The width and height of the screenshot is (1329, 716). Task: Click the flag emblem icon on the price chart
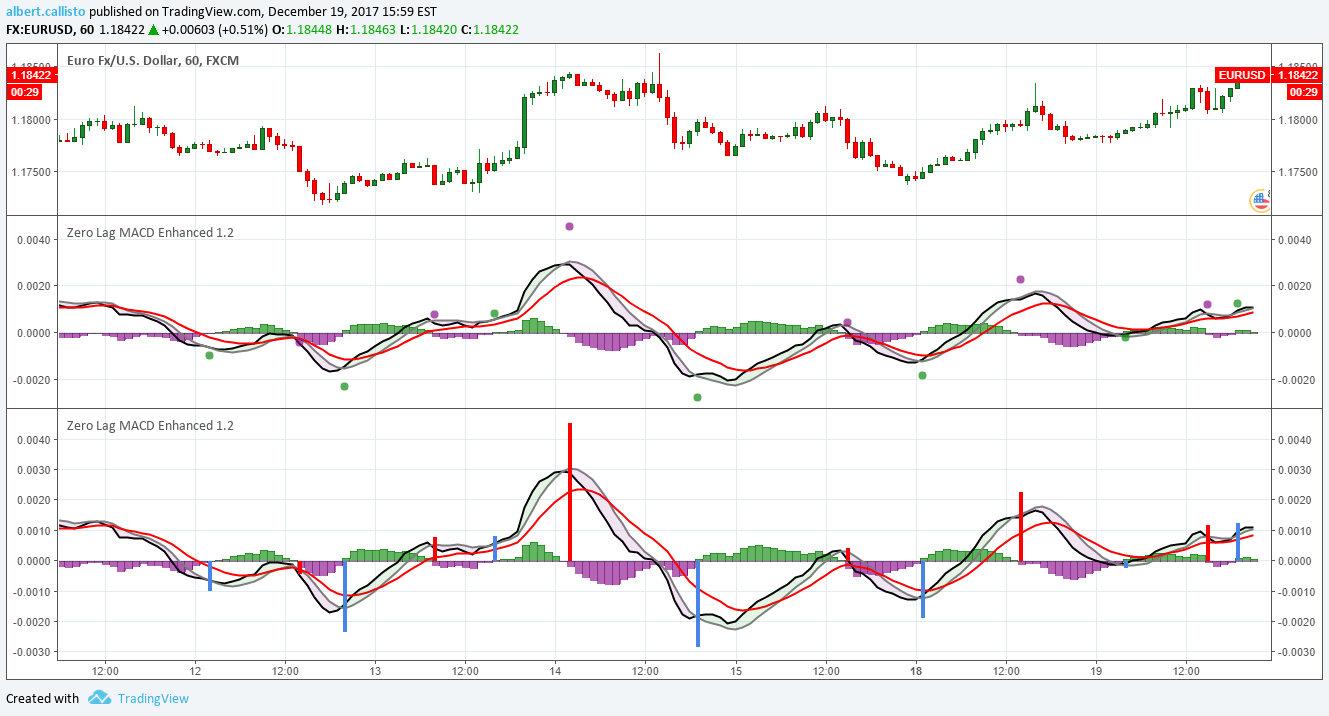(1258, 201)
